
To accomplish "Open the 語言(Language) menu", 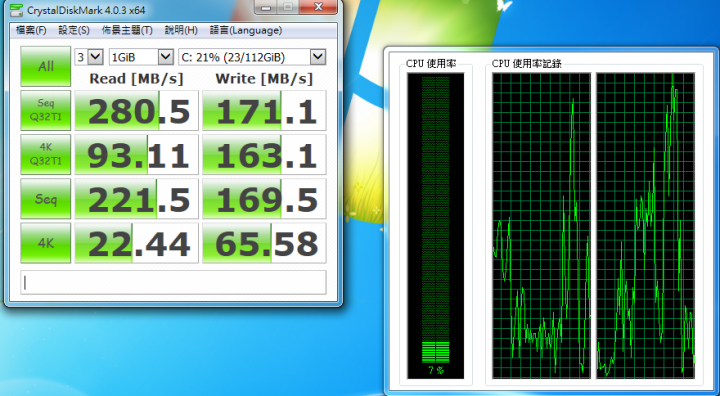I will point(246,30).
